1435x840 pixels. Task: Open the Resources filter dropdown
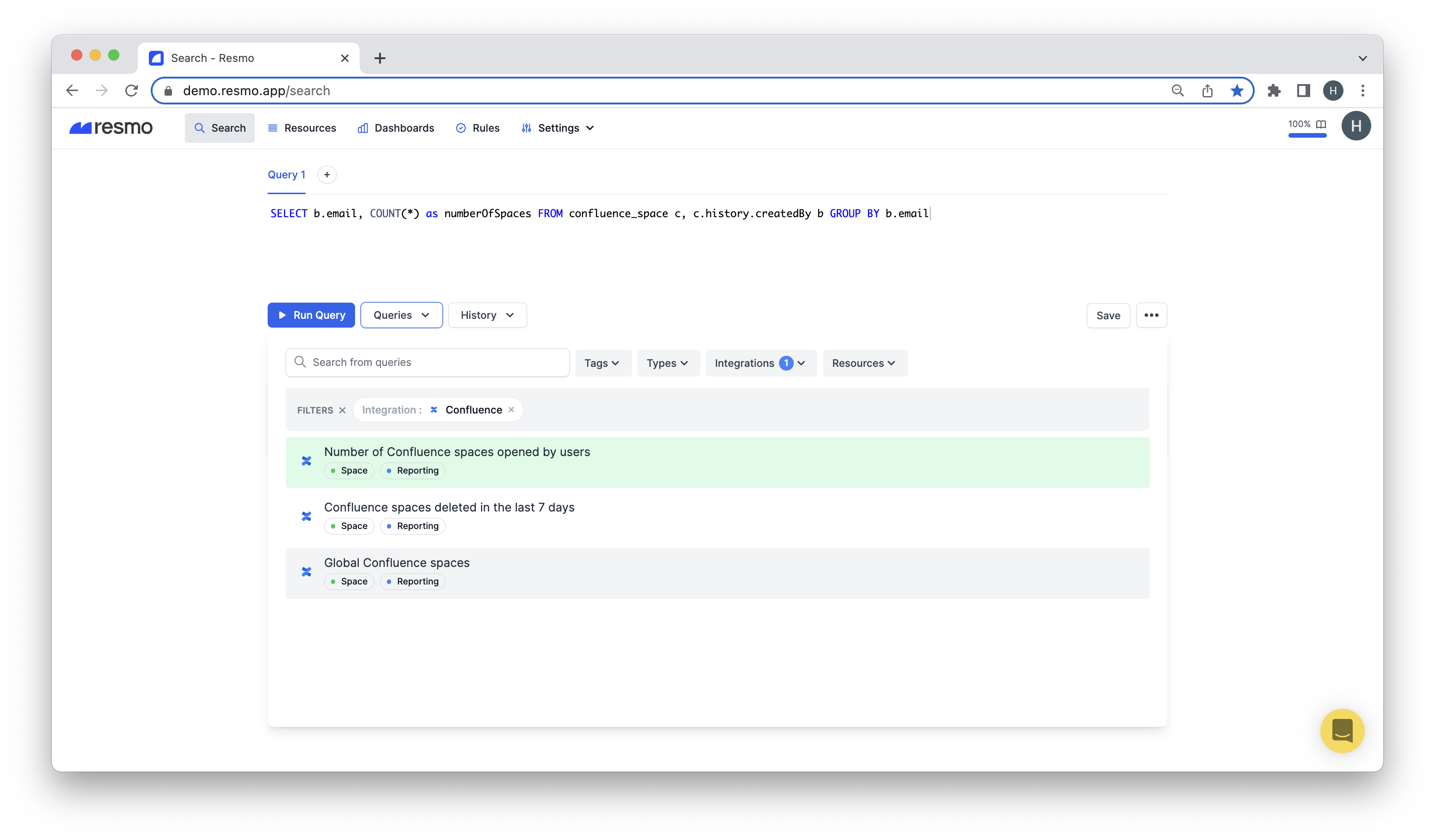click(865, 363)
